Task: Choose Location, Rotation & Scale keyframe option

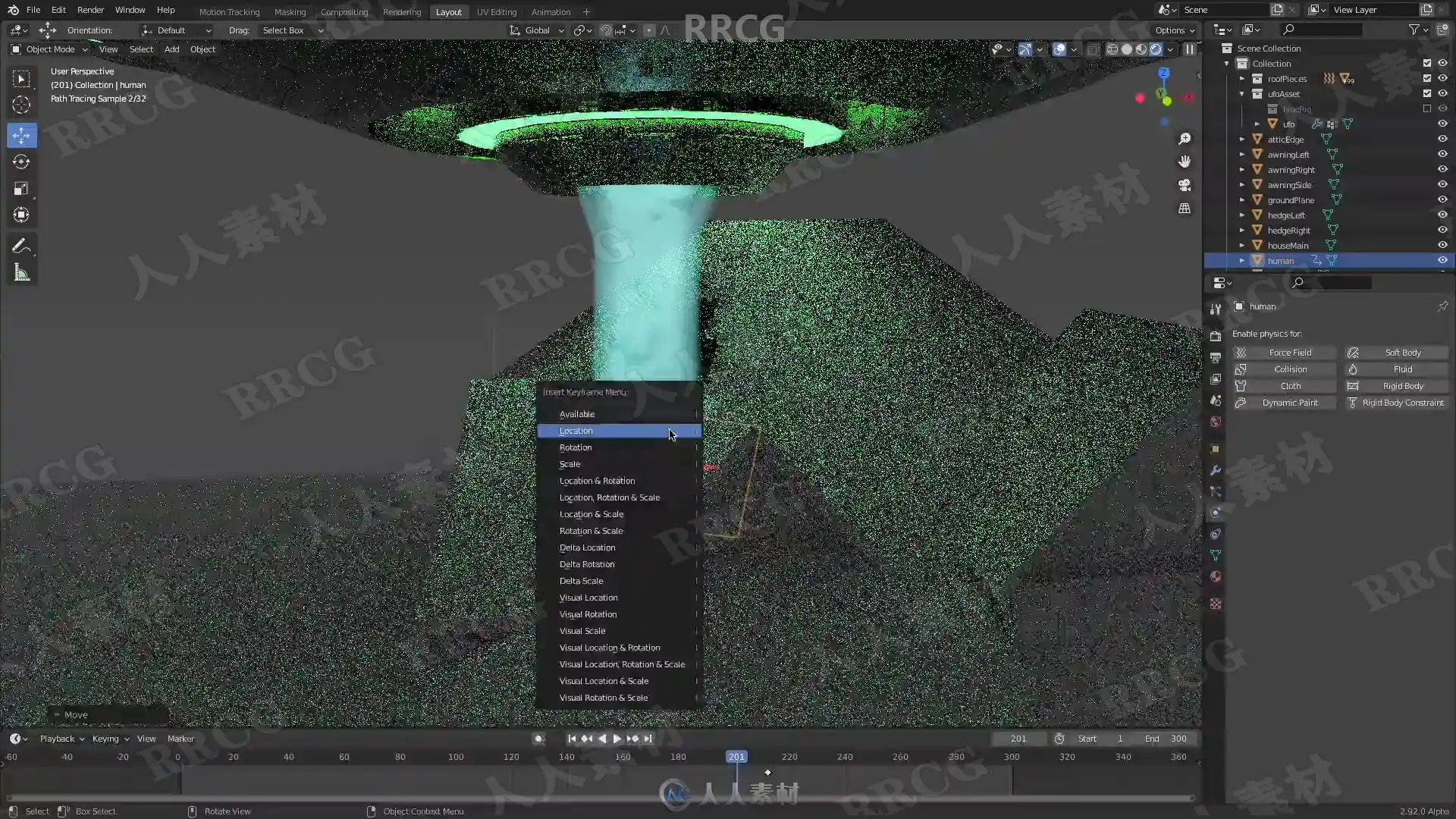Action: (x=610, y=497)
